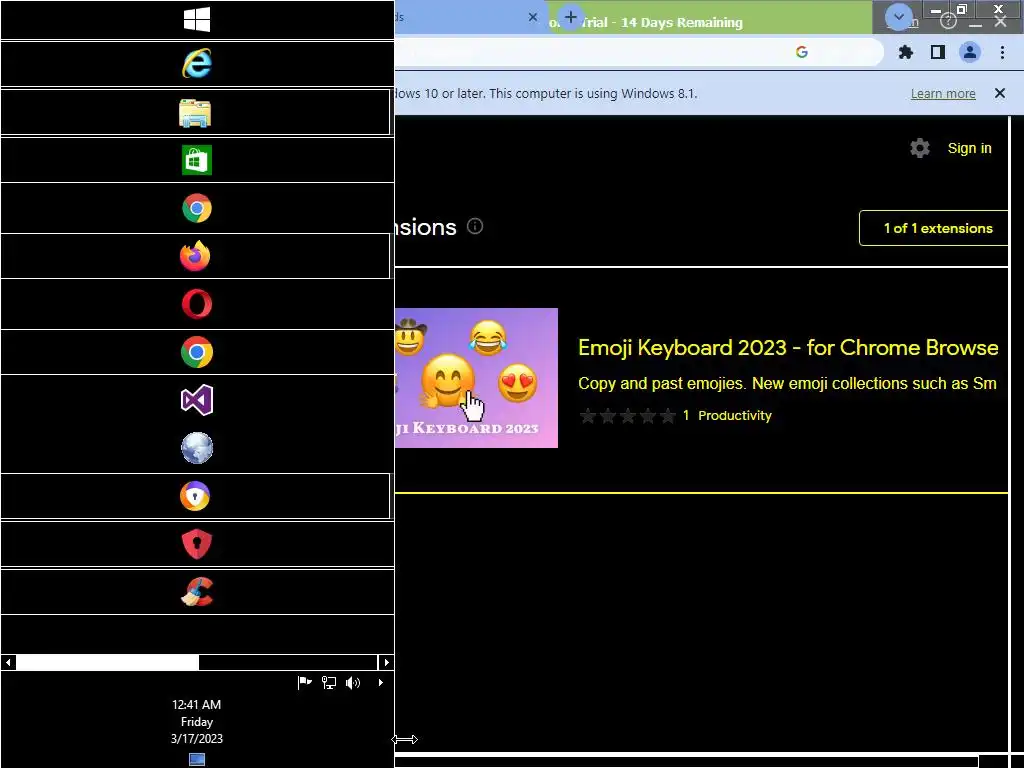The width and height of the screenshot is (1024, 768).
Task: Click the Google icon in the address bar
Action: click(802, 52)
